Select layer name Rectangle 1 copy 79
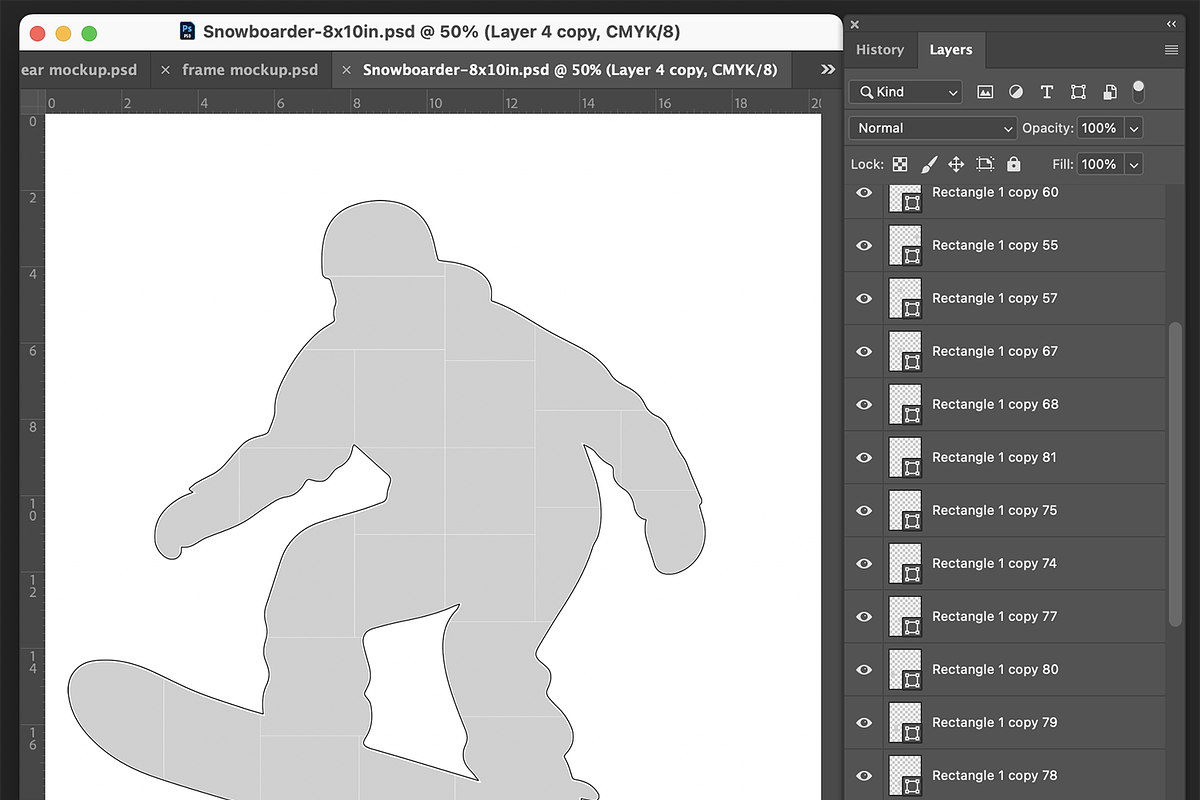 [x=995, y=722]
